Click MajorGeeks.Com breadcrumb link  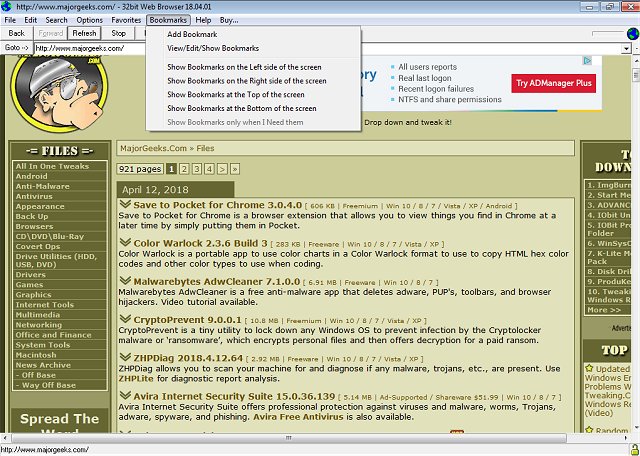click(x=153, y=148)
